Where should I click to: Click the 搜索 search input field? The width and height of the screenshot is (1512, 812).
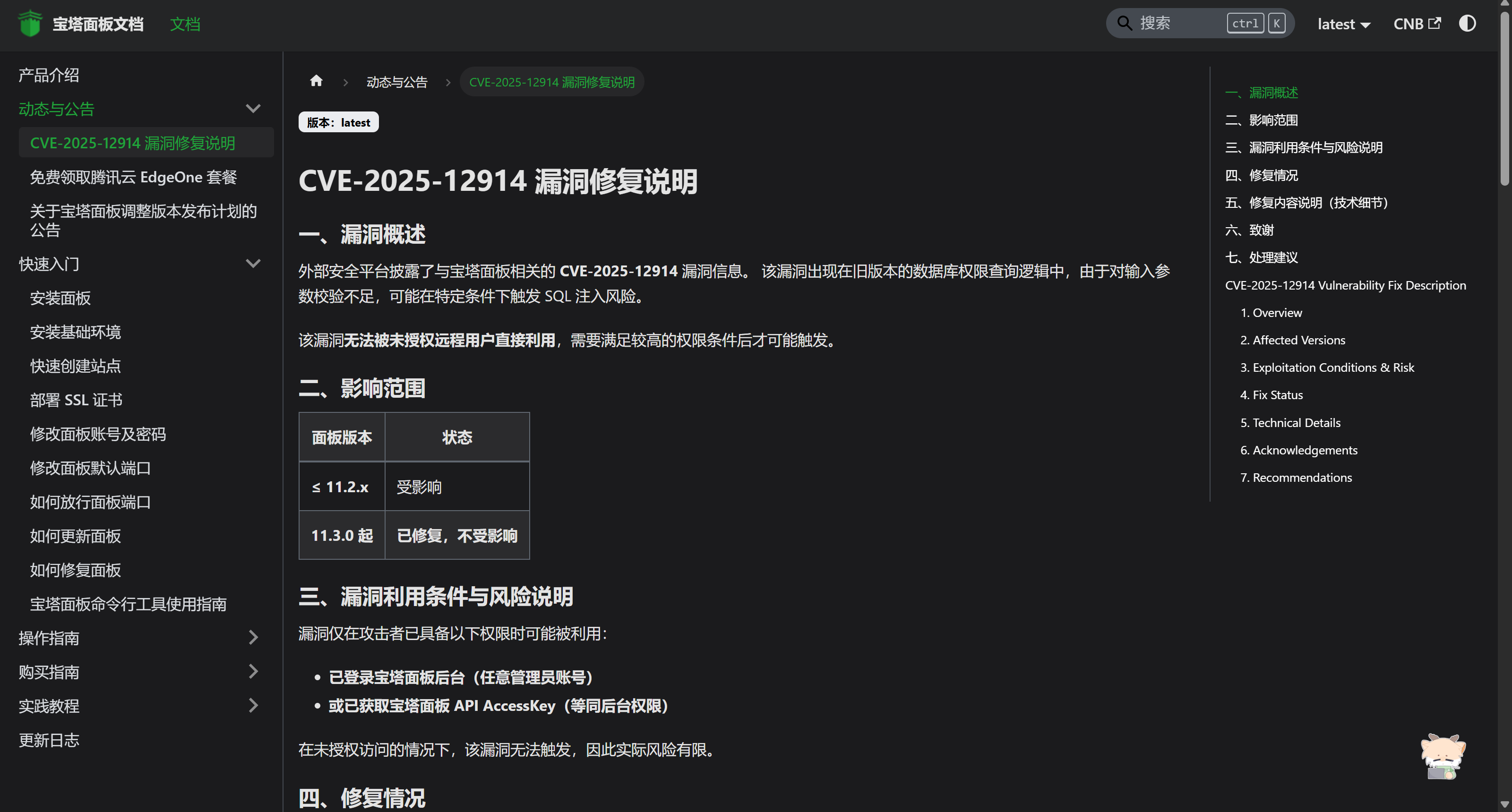click(1180, 24)
